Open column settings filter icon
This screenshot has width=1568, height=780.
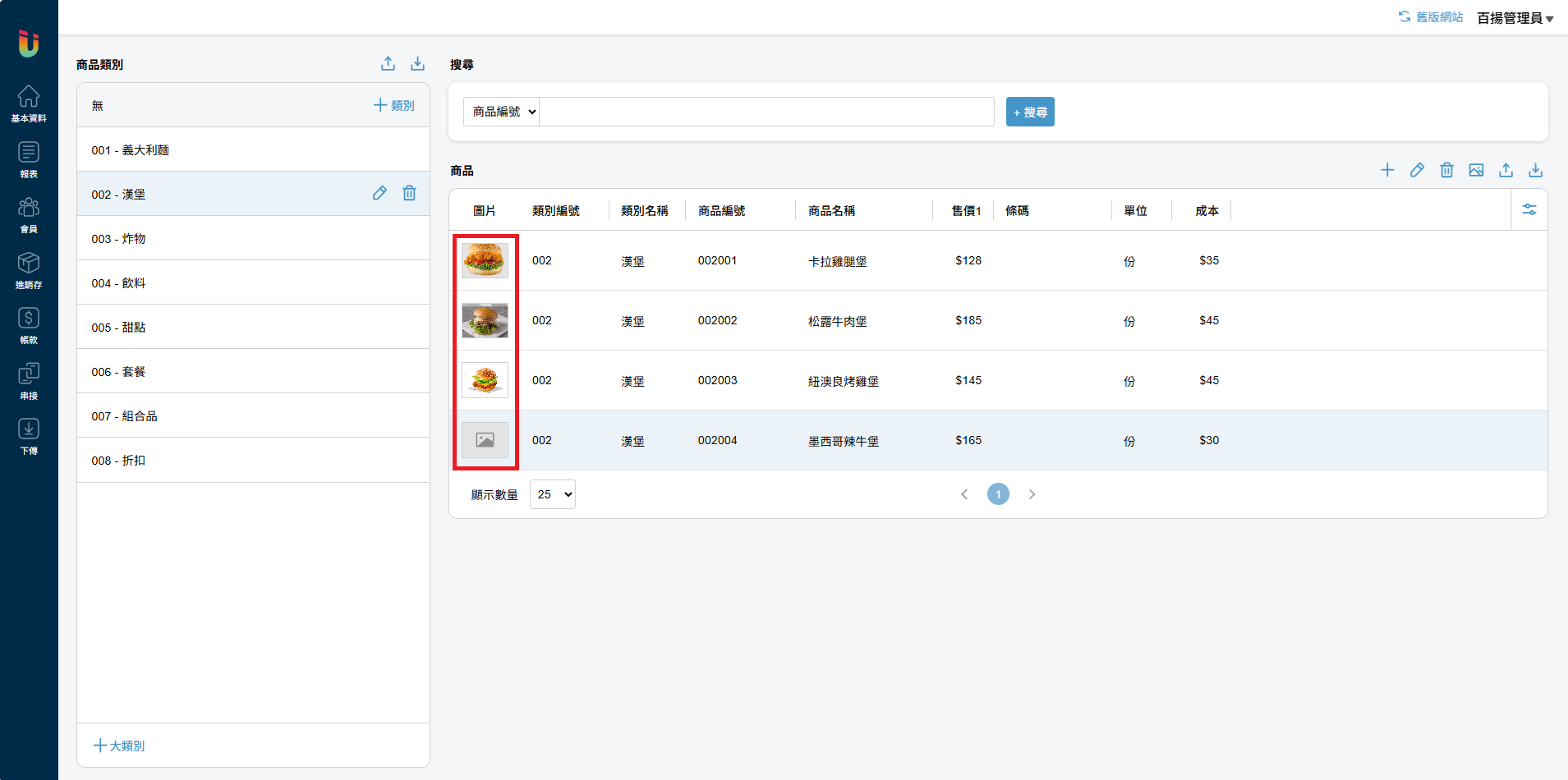pyautogui.click(x=1529, y=210)
